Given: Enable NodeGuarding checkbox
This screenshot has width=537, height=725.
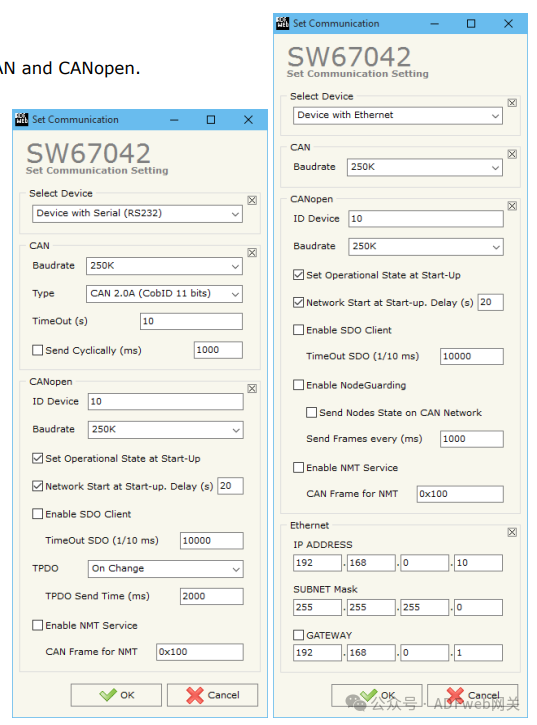Looking at the screenshot, I should click(298, 385).
